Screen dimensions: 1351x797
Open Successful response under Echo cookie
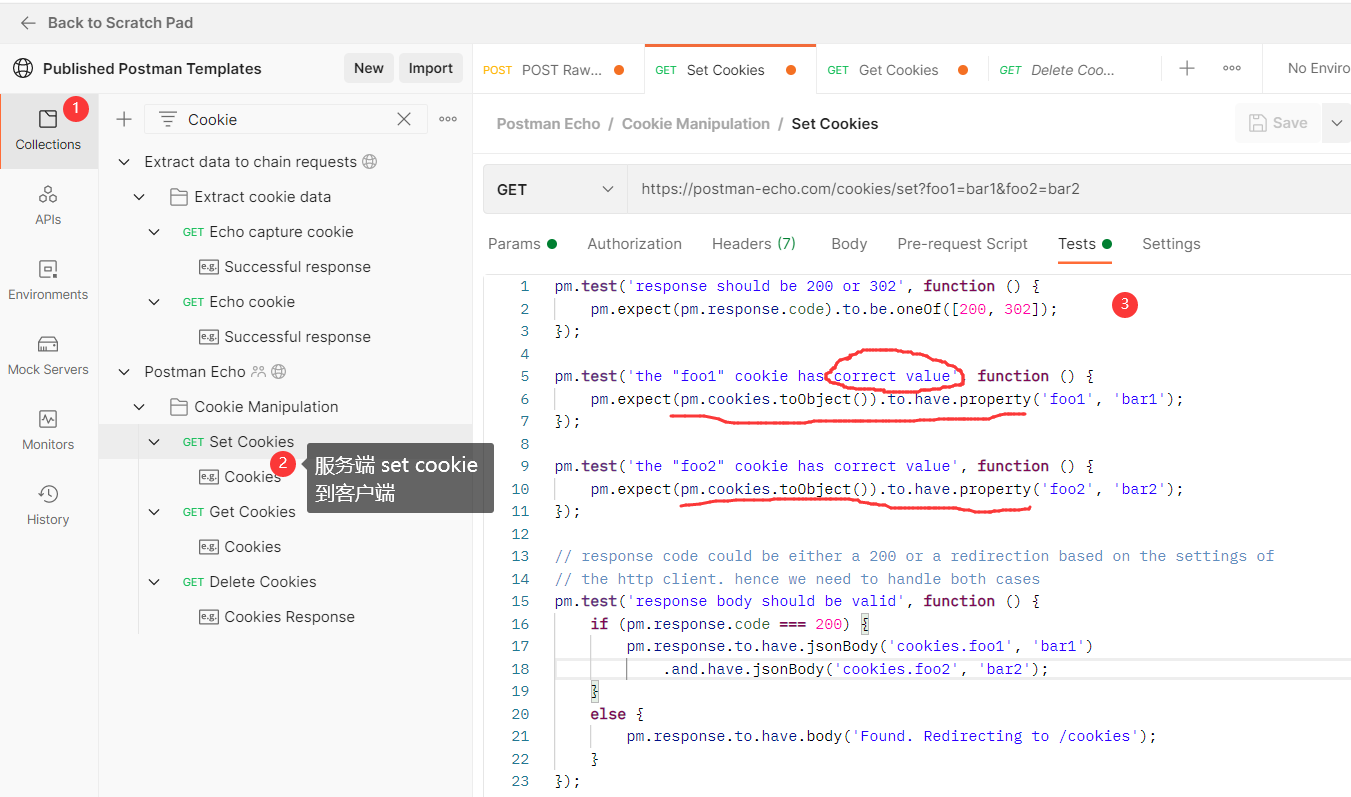pyautogui.click(x=297, y=337)
